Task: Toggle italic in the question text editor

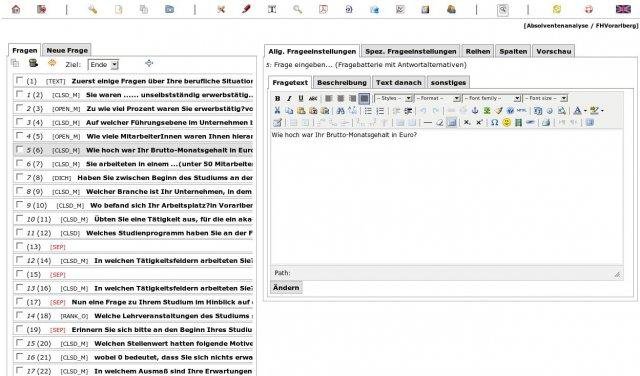Action: coord(289,98)
